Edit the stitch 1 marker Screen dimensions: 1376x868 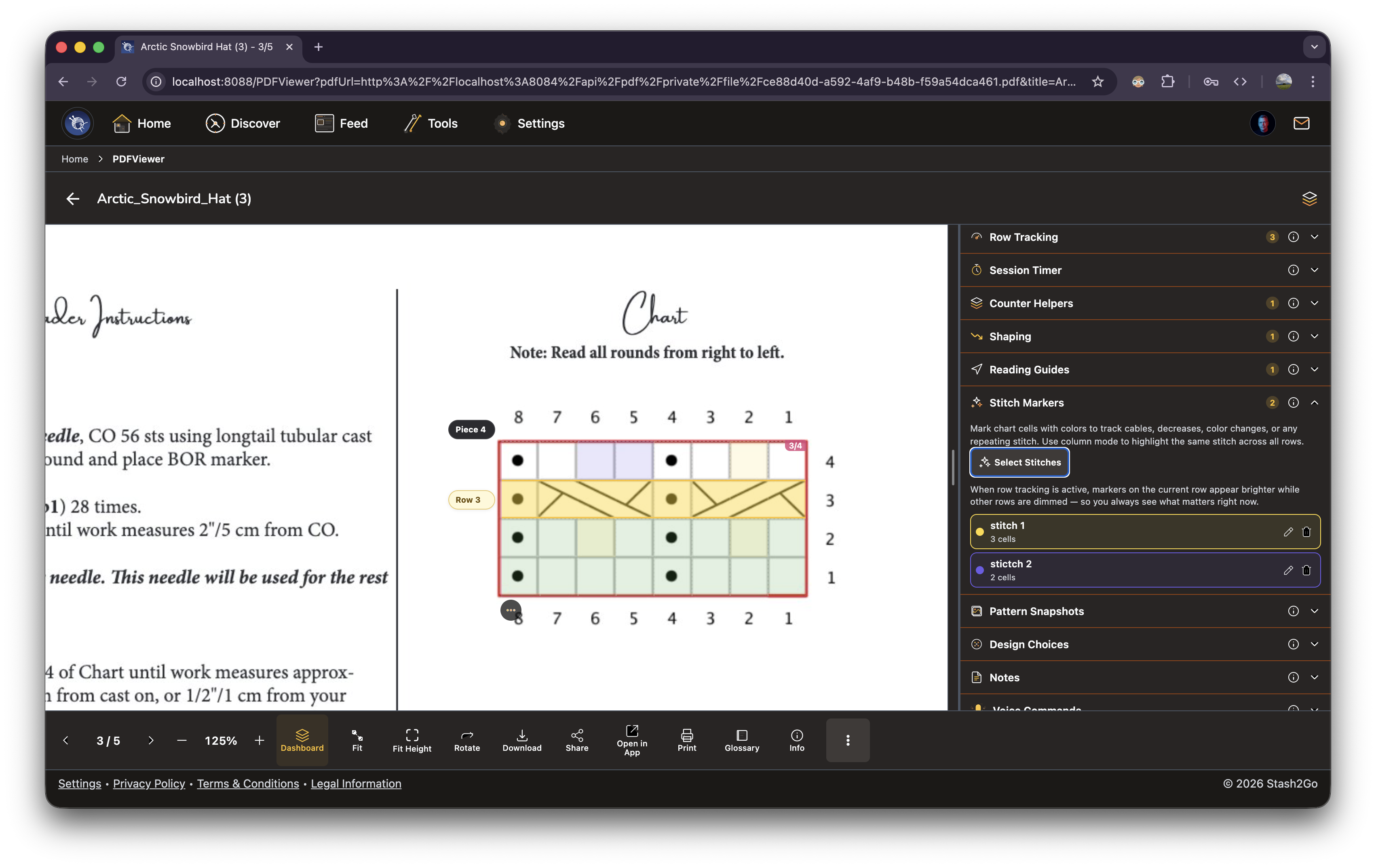(x=1287, y=532)
